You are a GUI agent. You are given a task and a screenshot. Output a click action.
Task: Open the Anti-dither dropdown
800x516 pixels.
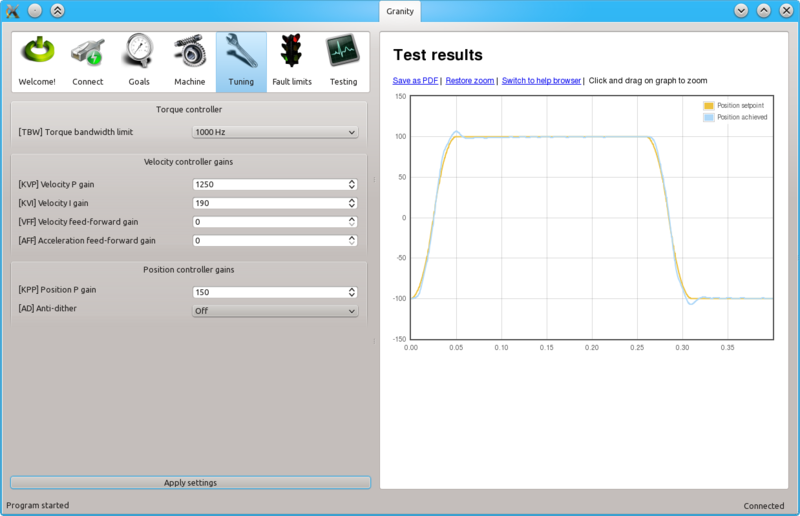click(275, 311)
